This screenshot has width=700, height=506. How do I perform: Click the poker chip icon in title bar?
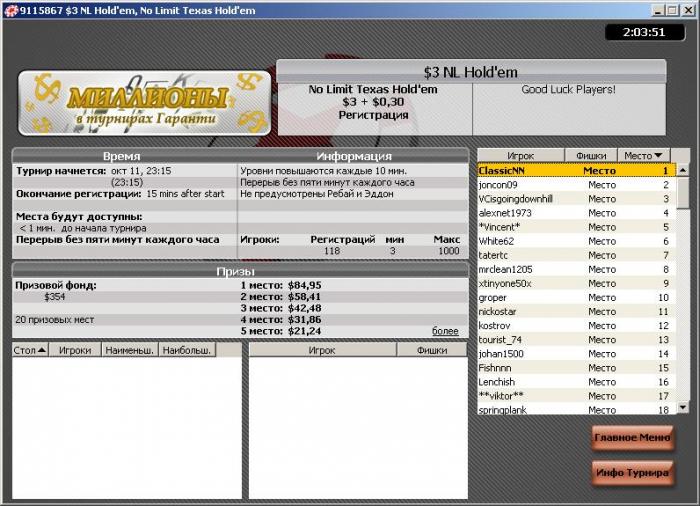point(11,10)
